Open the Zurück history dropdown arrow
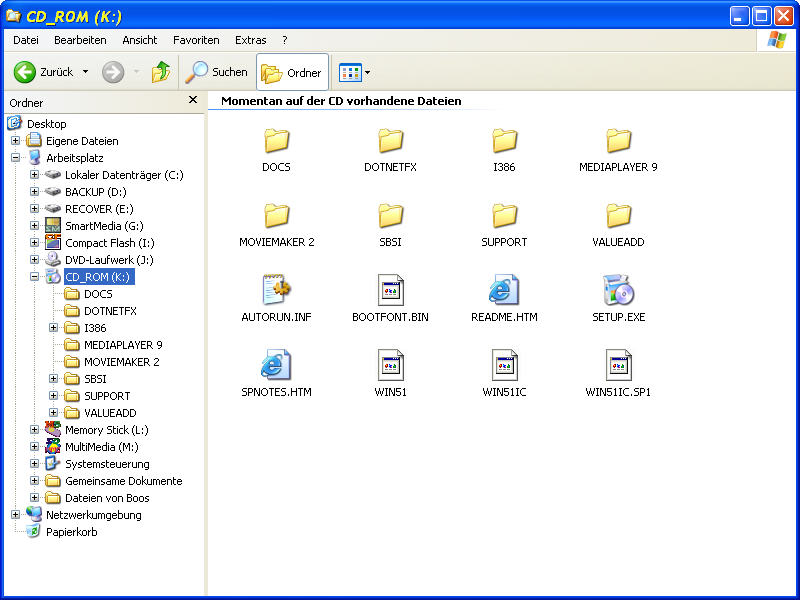This screenshot has height=600, width=800. (x=85, y=72)
